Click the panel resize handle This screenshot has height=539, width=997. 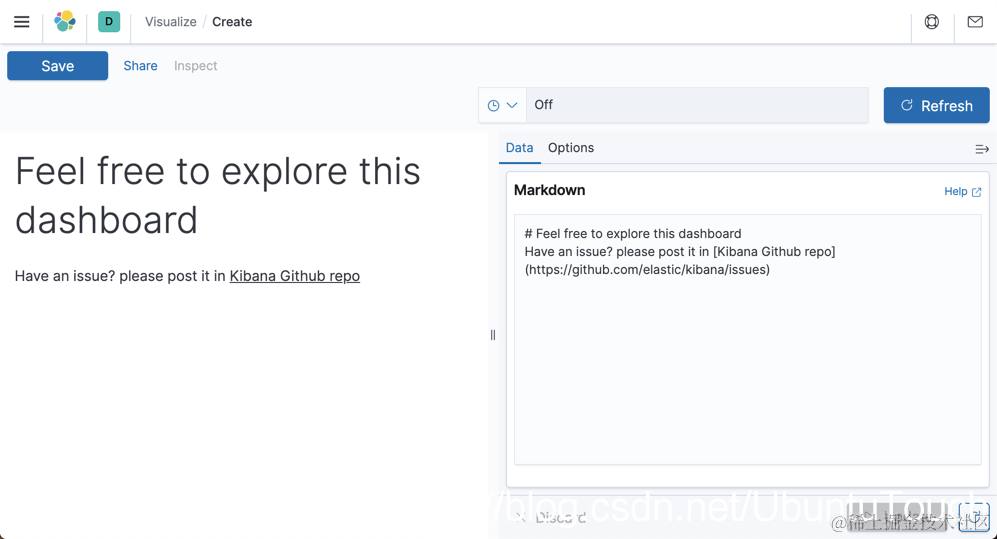(x=493, y=335)
